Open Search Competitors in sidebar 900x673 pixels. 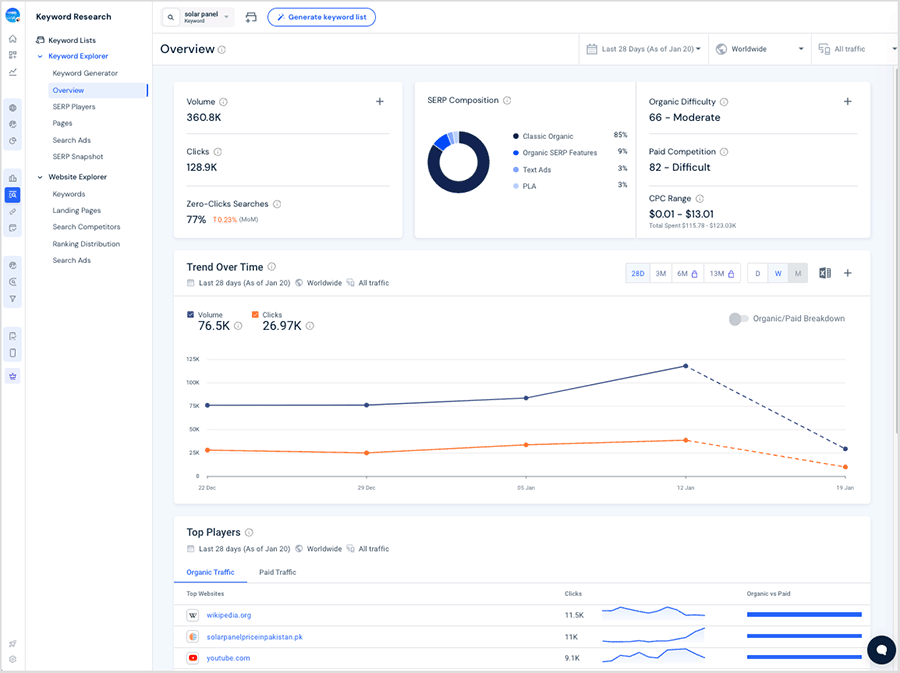click(x=86, y=227)
